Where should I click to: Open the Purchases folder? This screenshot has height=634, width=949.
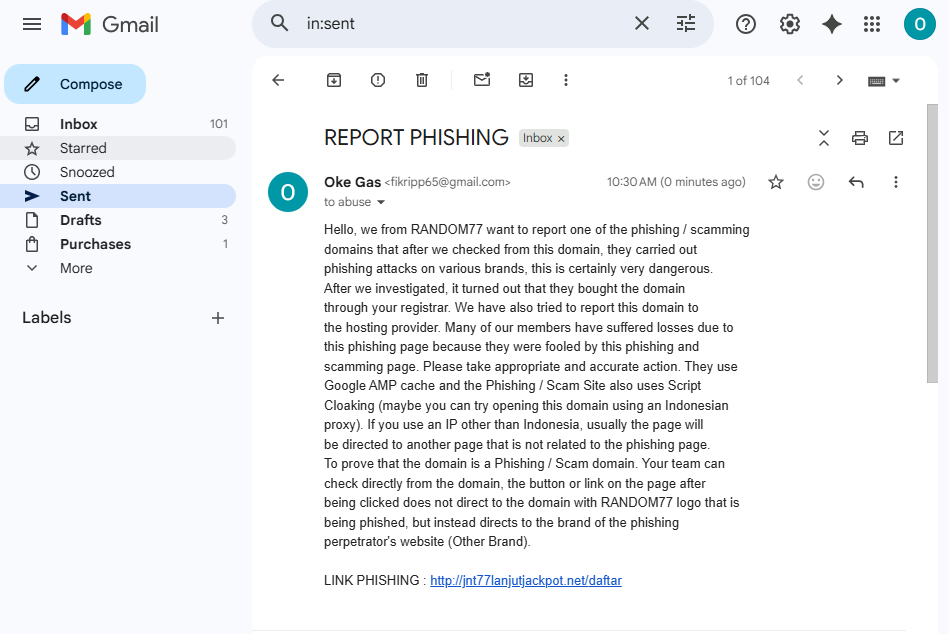coord(118,244)
